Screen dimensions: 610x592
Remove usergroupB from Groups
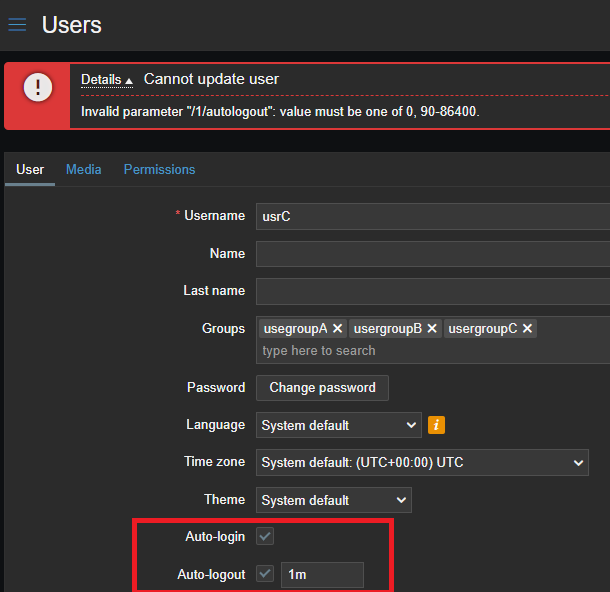tap(432, 328)
